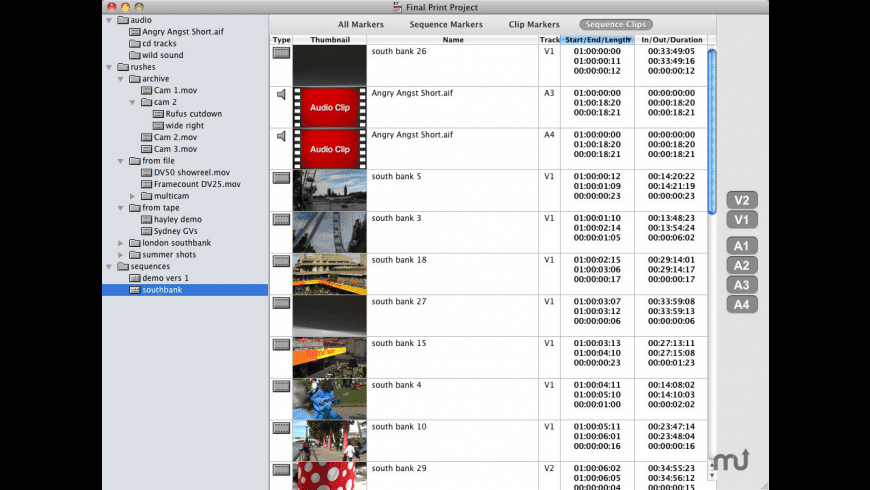The image size is (870, 490).
Task: Expand the summer shots folder
Action: [121, 255]
